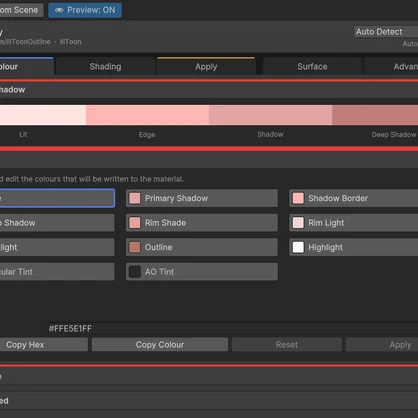This screenshot has height=418, width=418.
Task: Click the Edge label under palette
Action: 147,135
